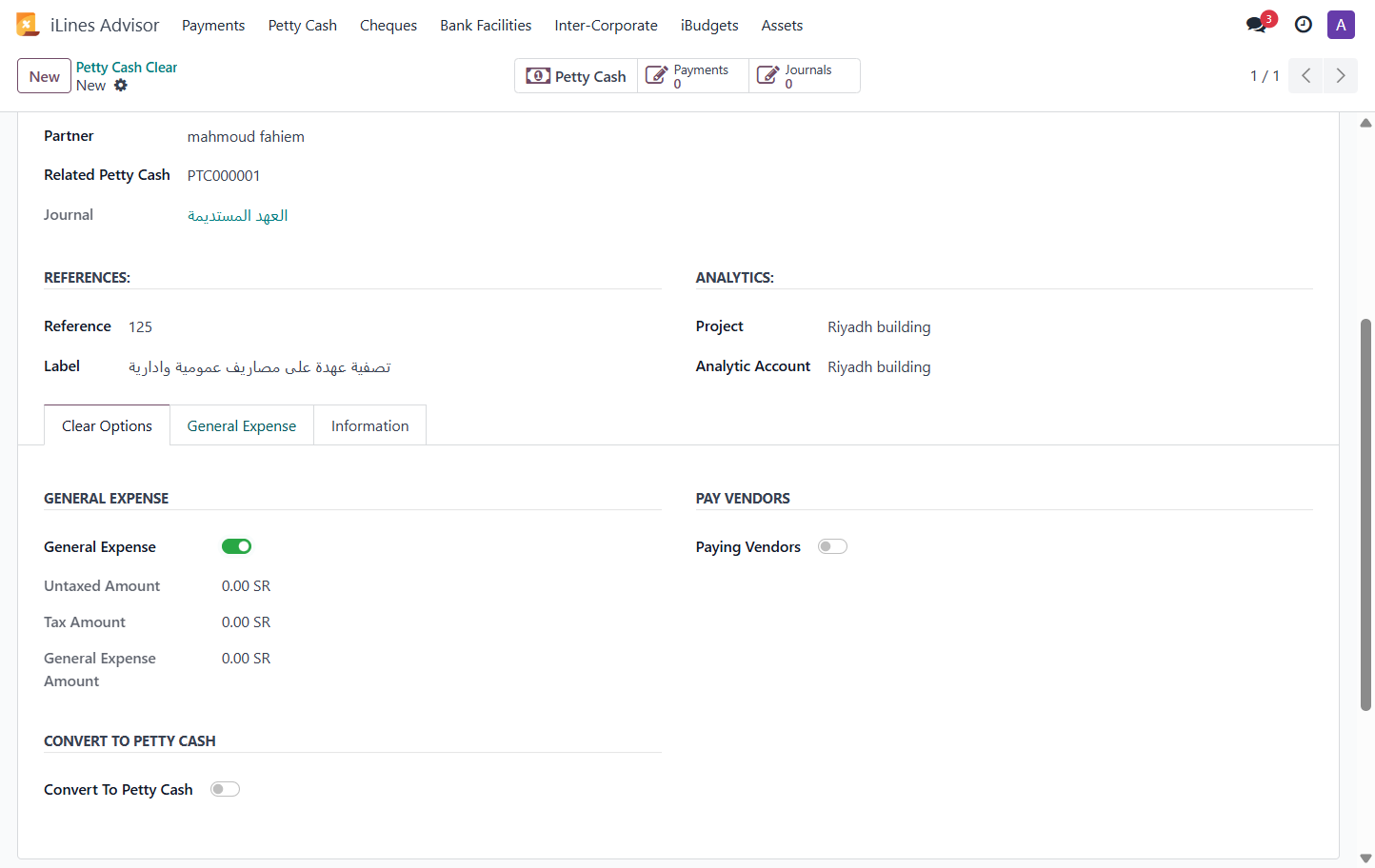Go to the previous record arrow

[1305, 76]
